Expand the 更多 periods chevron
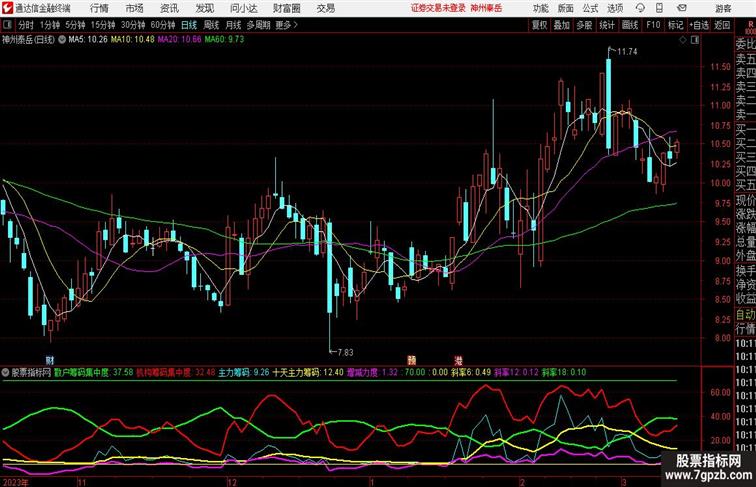This screenshot has width=756, height=487. pyautogui.click(x=296, y=25)
